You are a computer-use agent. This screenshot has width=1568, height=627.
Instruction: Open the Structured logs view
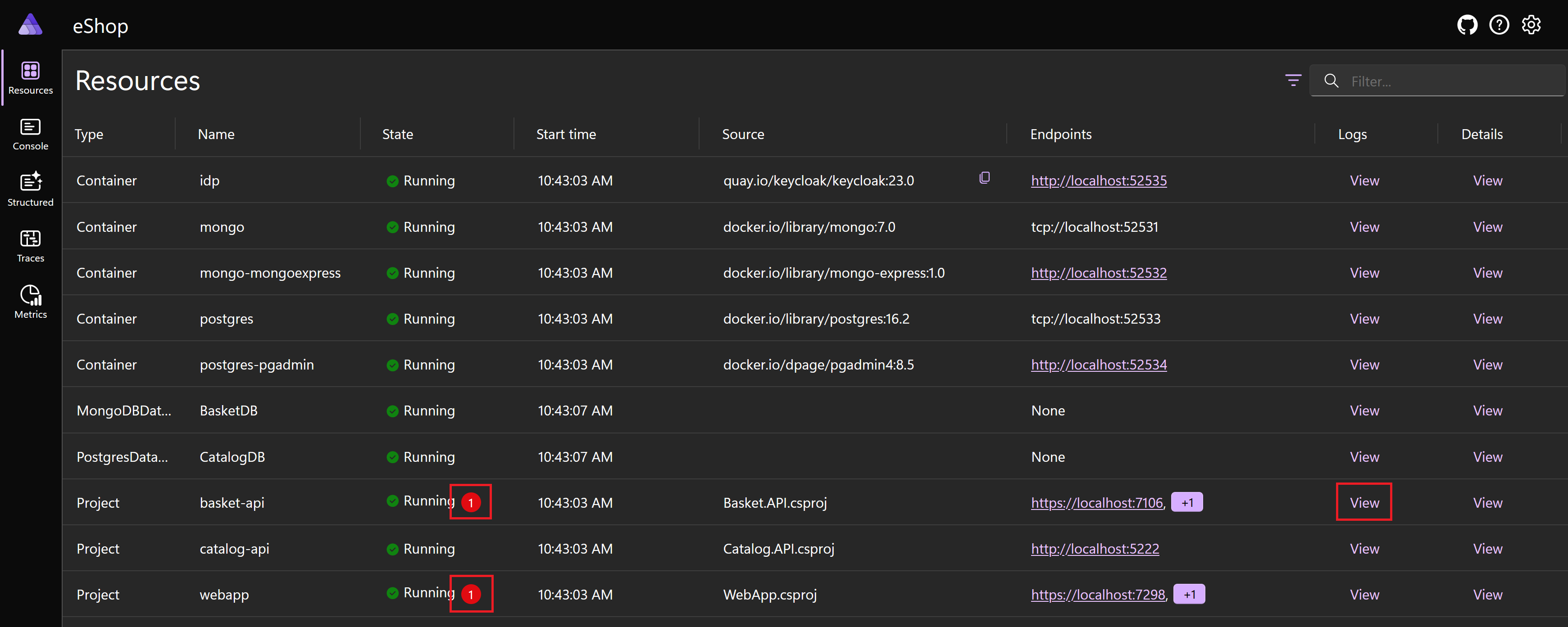click(31, 189)
